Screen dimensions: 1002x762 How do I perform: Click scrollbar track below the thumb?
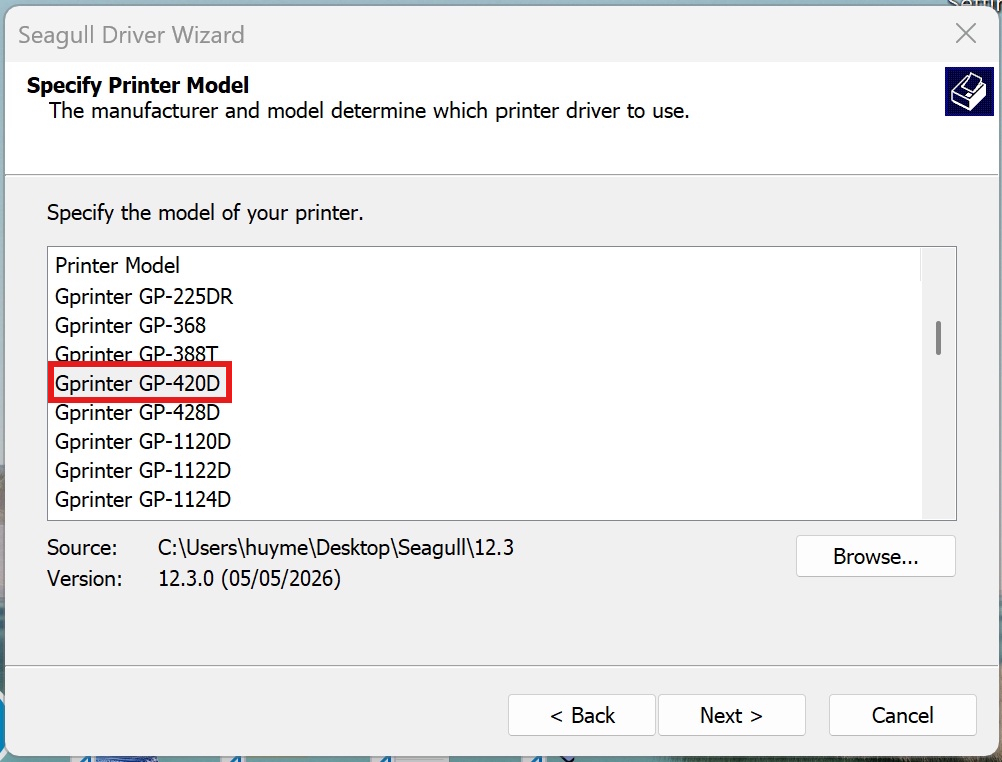tap(938, 437)
